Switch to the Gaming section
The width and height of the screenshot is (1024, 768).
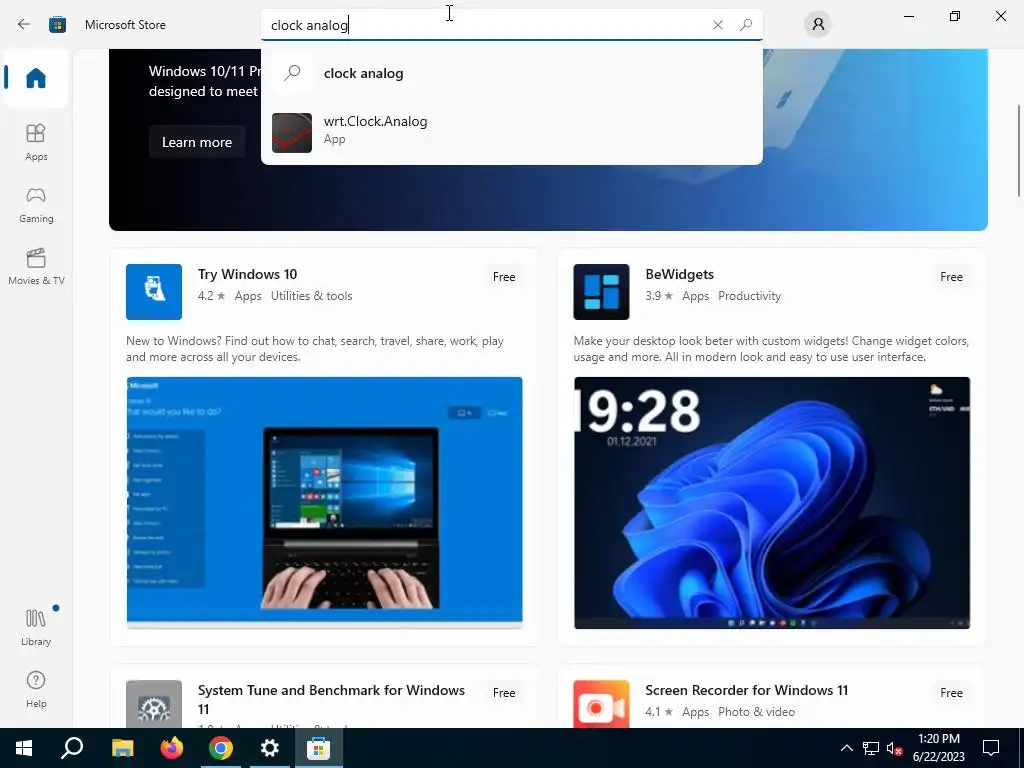point(36,204)
